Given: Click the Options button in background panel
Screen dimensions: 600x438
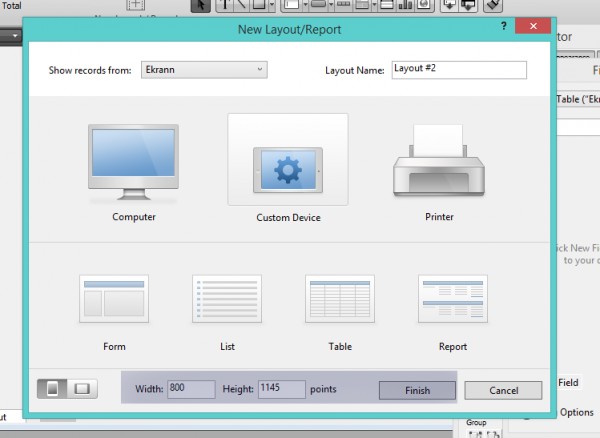Looking at the screenshot, I should (577, 412).
